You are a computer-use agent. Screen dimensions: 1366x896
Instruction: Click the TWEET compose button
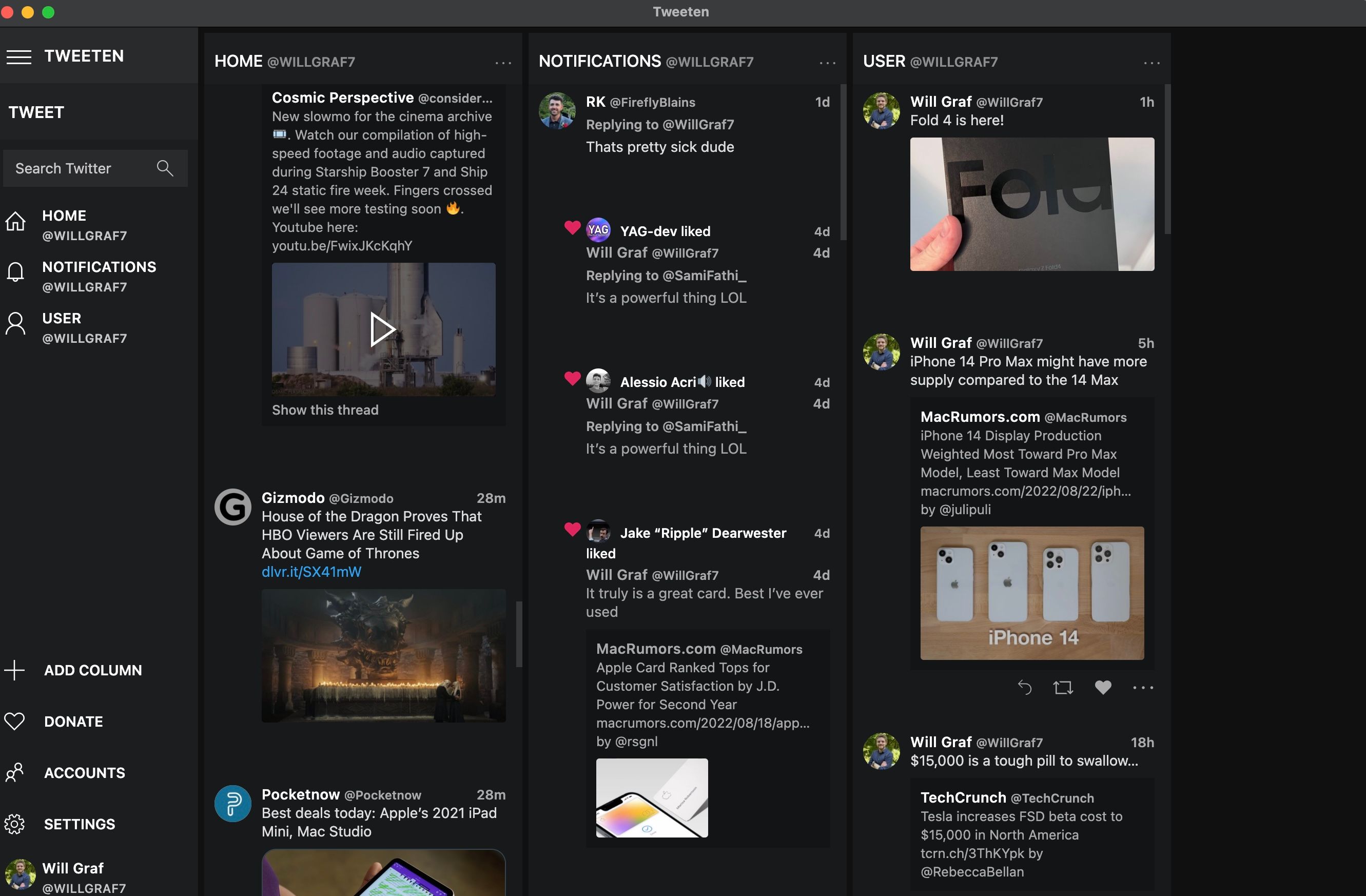click(x=99, y=112)
